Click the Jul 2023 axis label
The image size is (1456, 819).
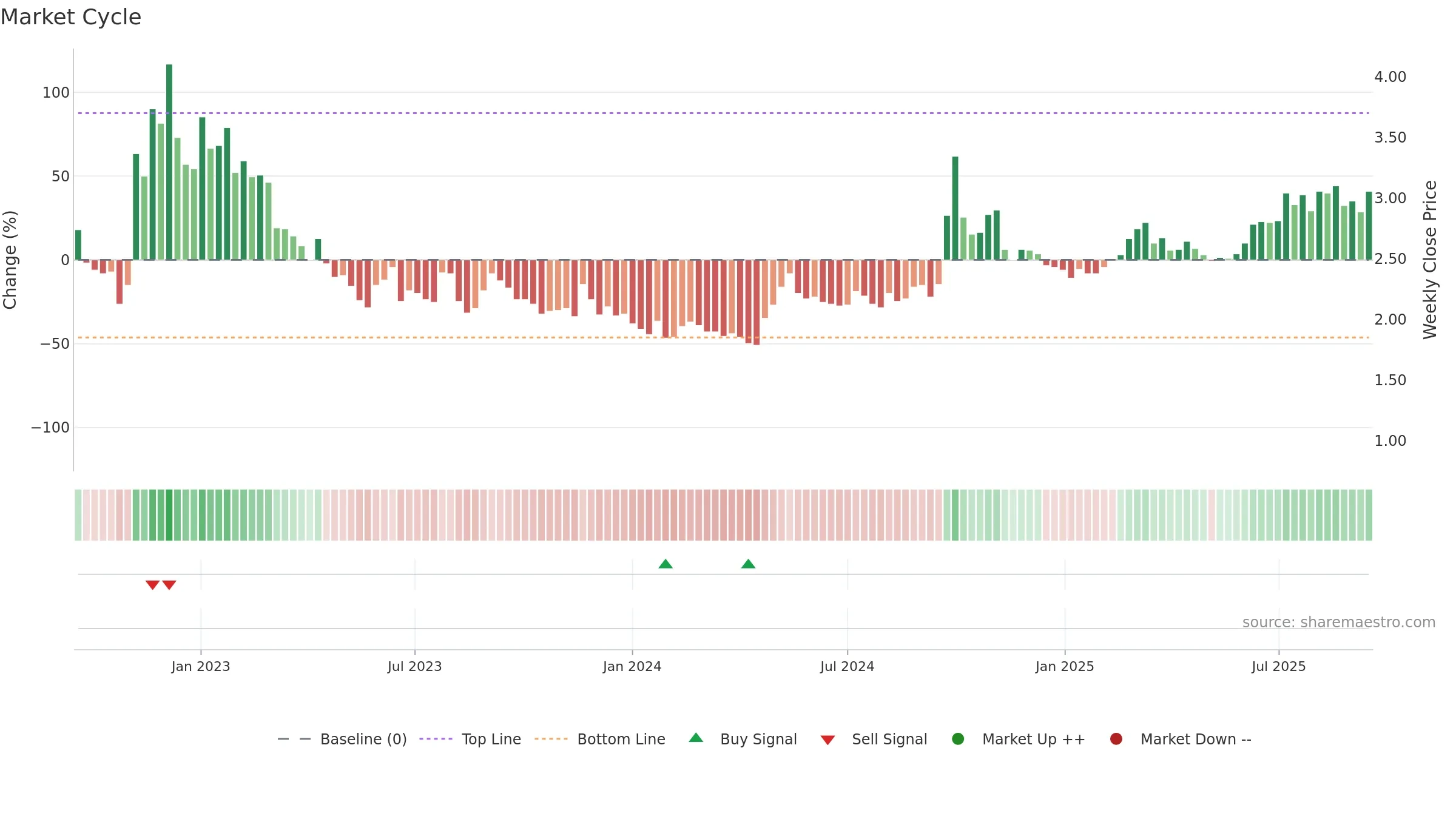415,666
